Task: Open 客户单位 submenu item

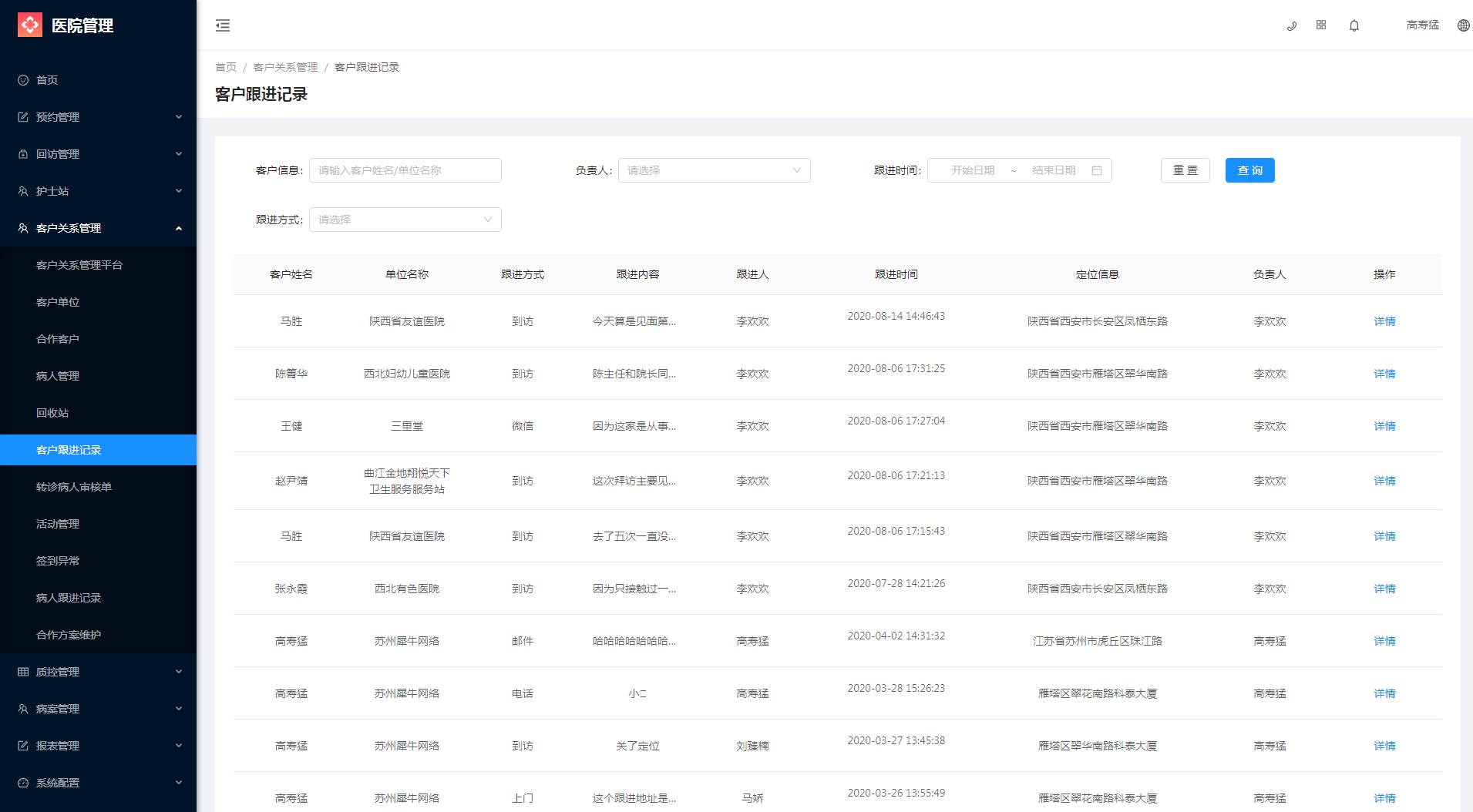Action: [98, 302]
